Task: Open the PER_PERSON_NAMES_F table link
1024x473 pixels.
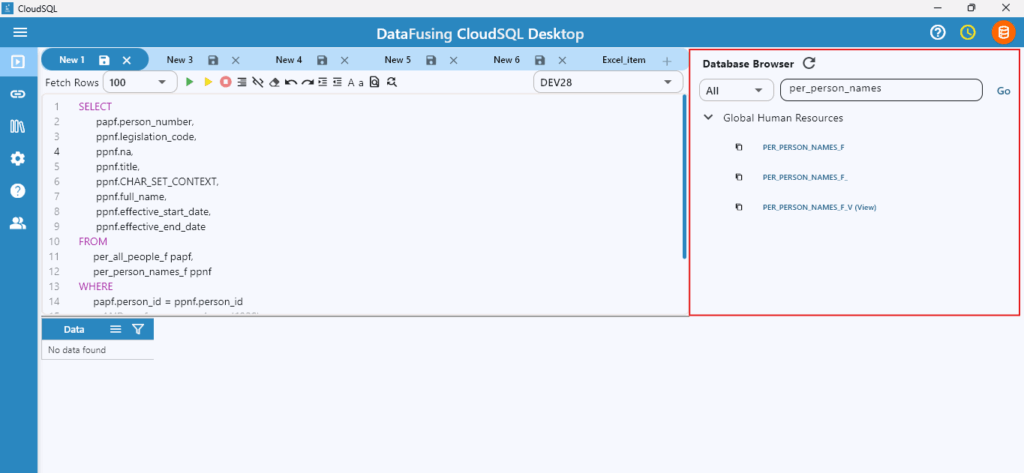Action: click(803, 148)
